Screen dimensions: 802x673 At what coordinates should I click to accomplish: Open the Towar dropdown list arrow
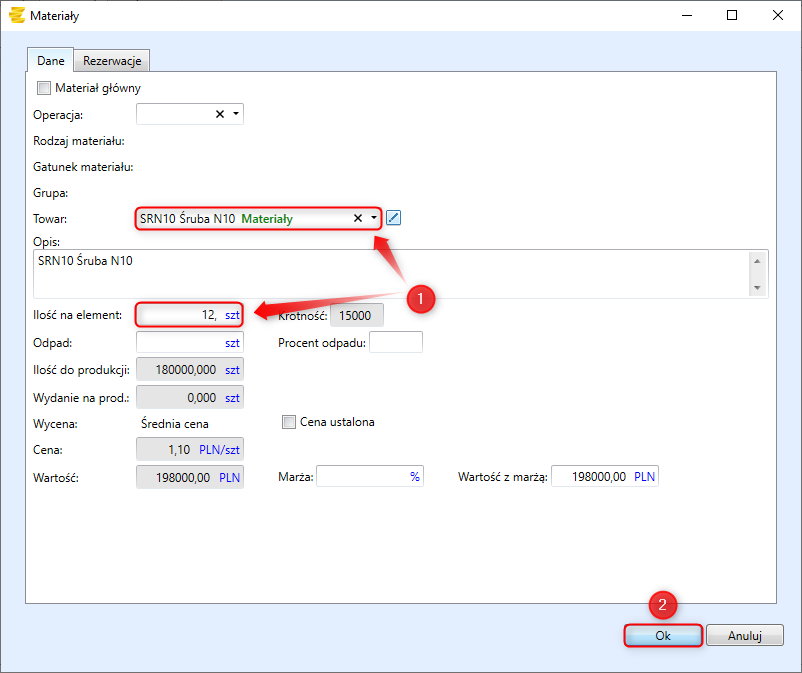[x=374, y=218]
